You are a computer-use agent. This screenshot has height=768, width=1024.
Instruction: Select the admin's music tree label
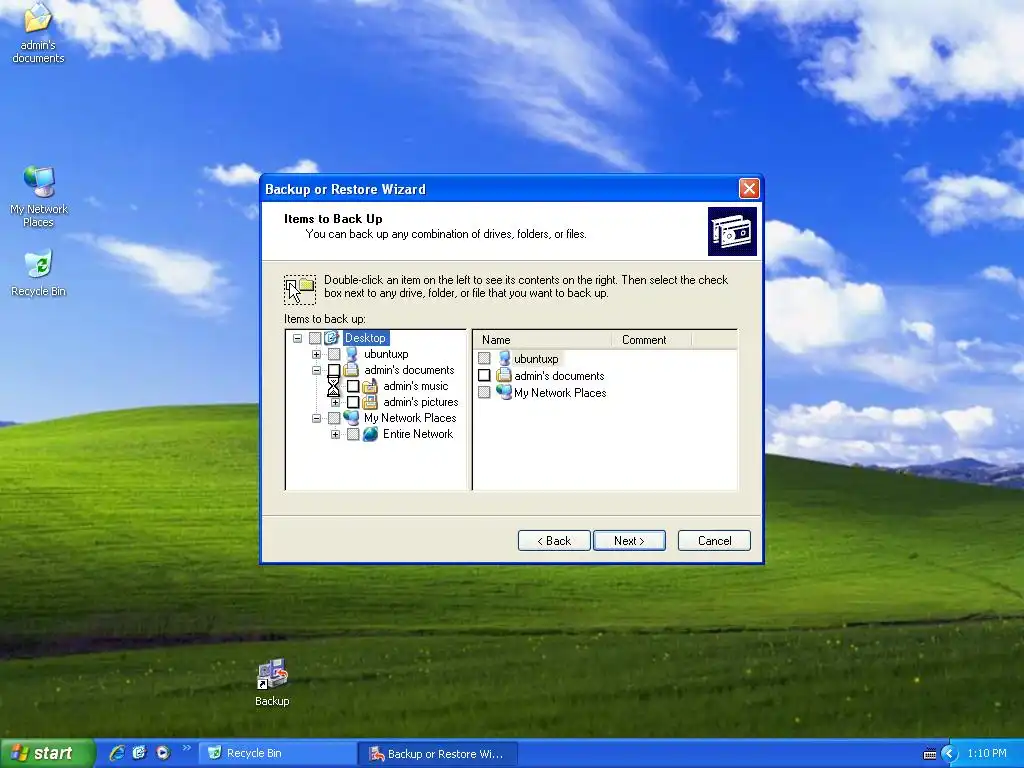point(415,386)
